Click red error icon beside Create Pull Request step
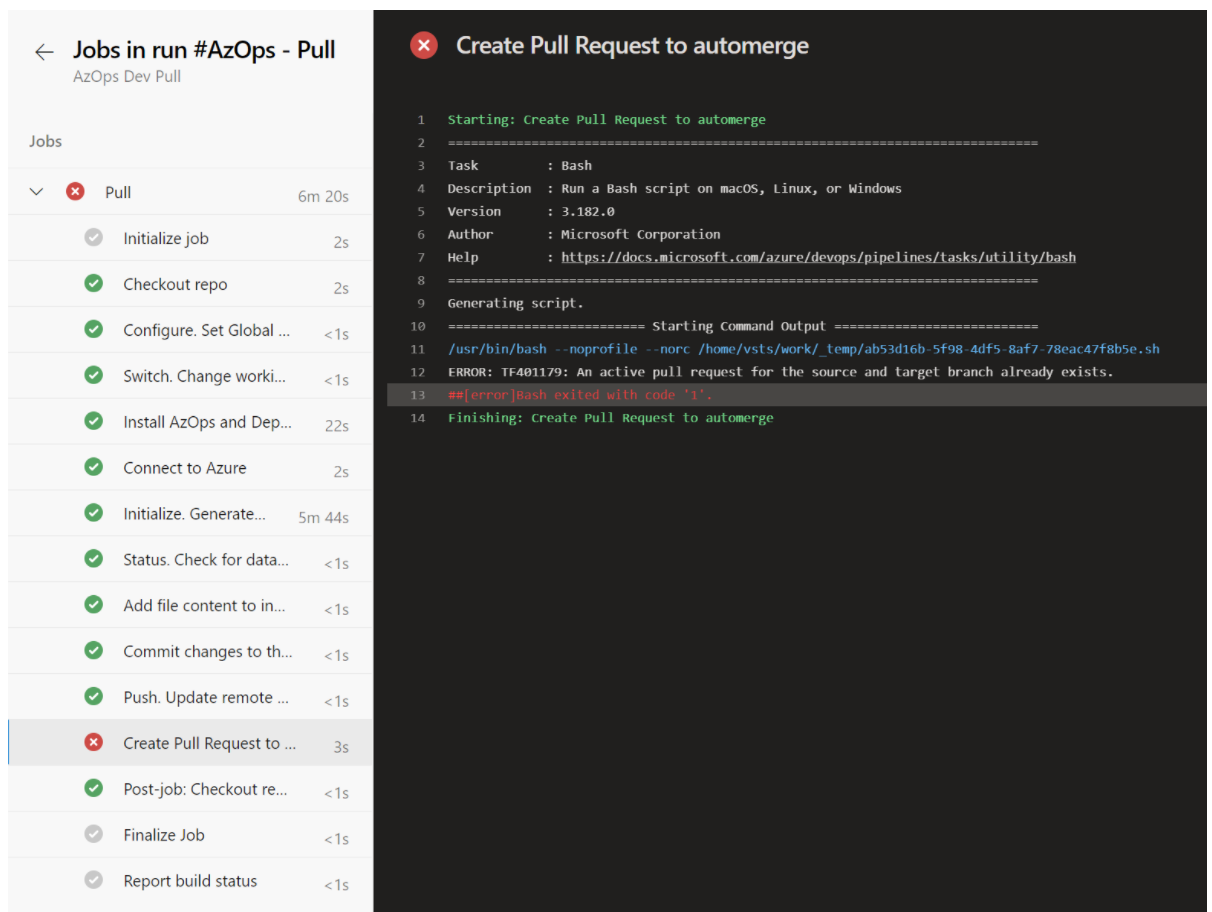Viewport: 1212px width, 912px height. pos(94,742)
